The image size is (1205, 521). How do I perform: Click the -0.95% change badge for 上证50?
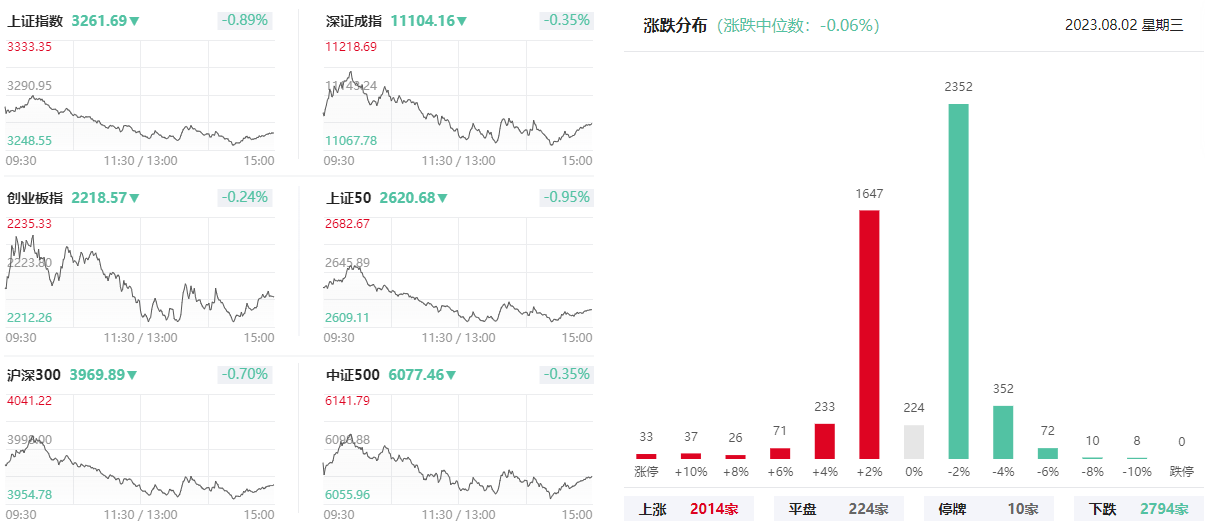pyautogui.click(x=566, y=197)
